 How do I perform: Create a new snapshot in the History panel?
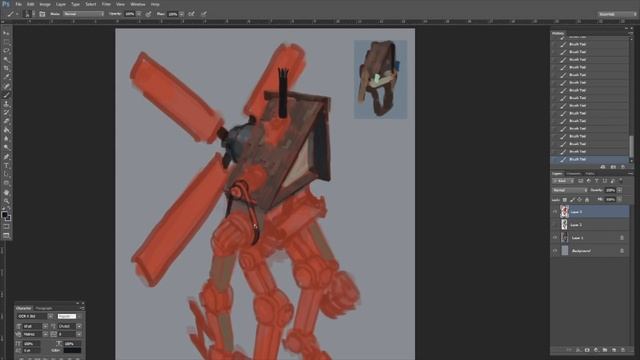(613, 167)
